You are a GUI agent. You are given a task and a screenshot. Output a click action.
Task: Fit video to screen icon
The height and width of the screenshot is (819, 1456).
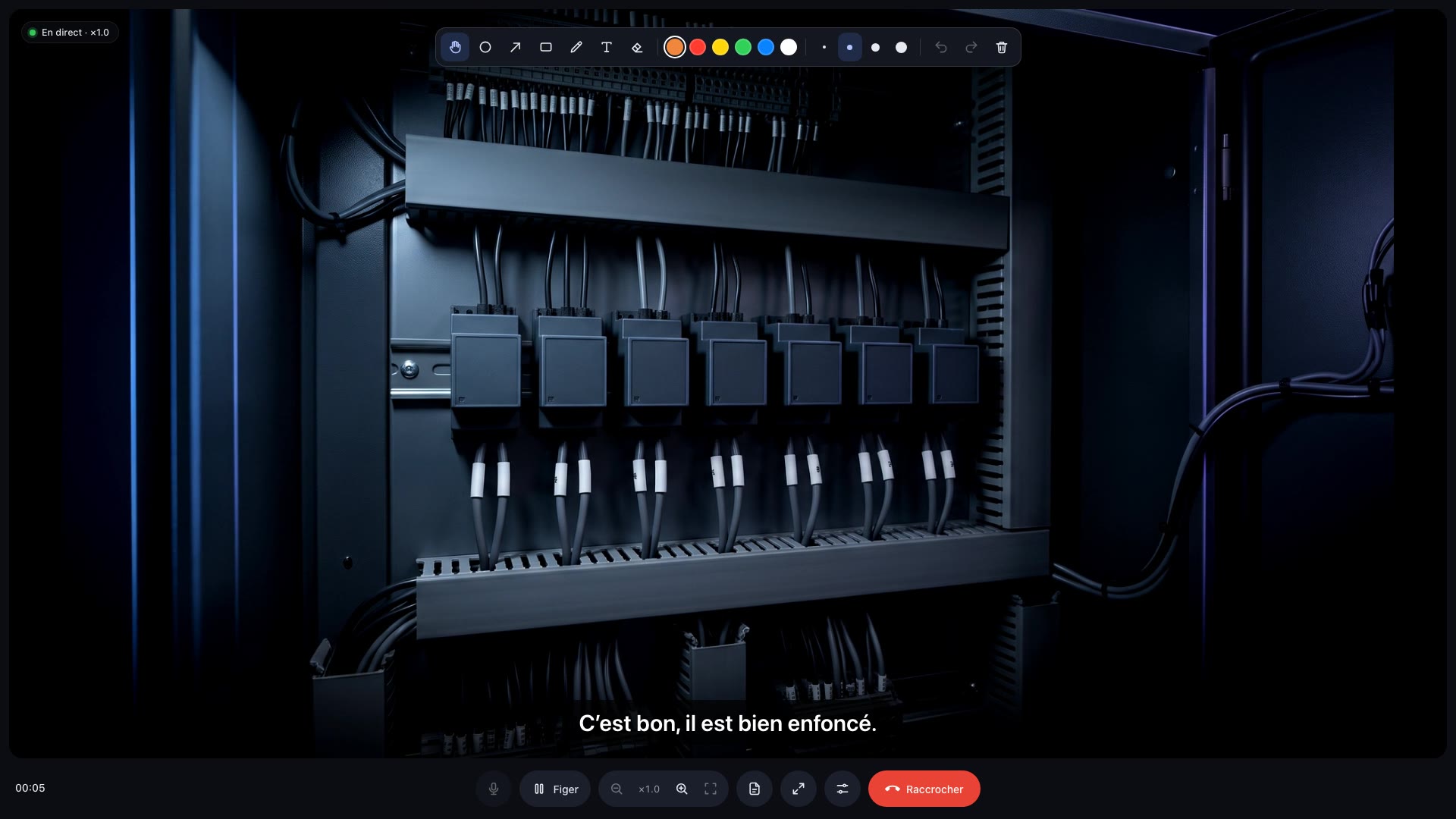[x=711, y=789]
